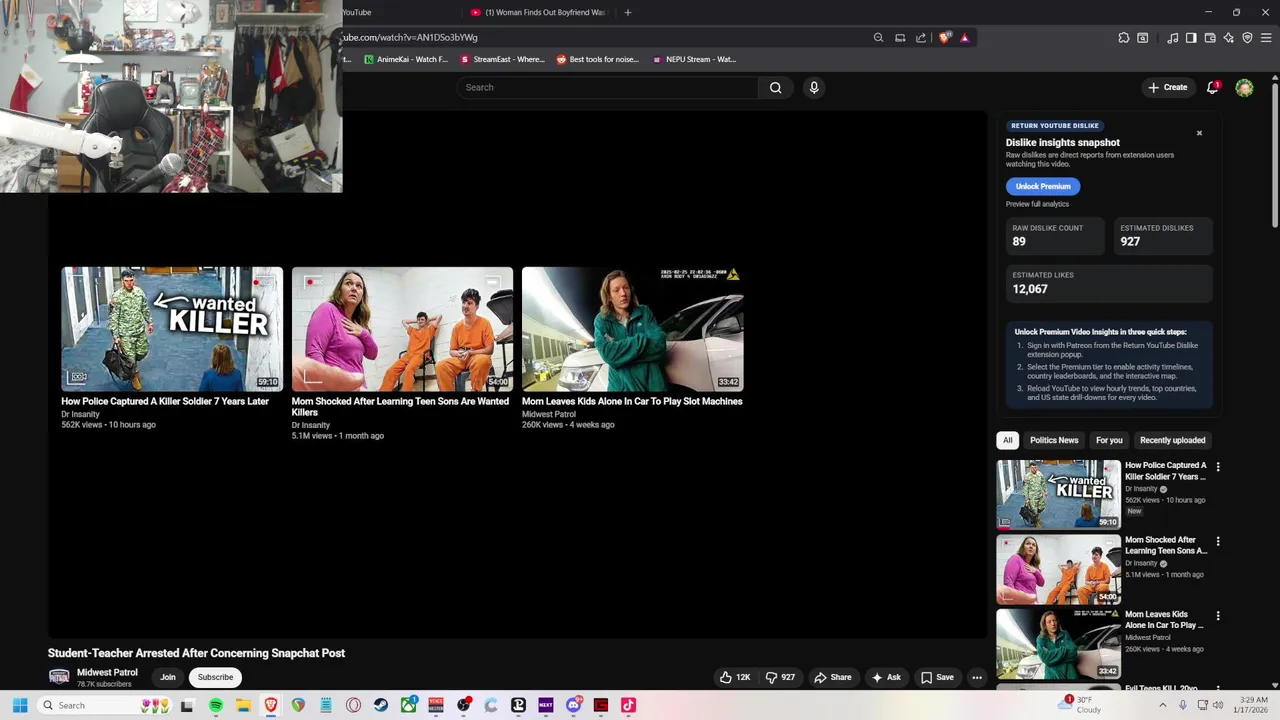
Task: Click address bar share icon
Action: [x=921, y=38]
